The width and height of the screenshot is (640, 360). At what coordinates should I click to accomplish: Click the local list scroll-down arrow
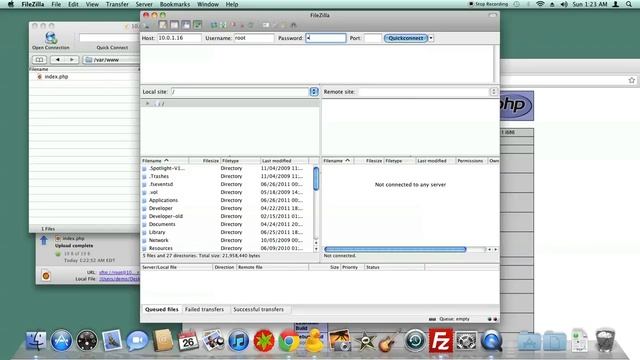point(316,249)
